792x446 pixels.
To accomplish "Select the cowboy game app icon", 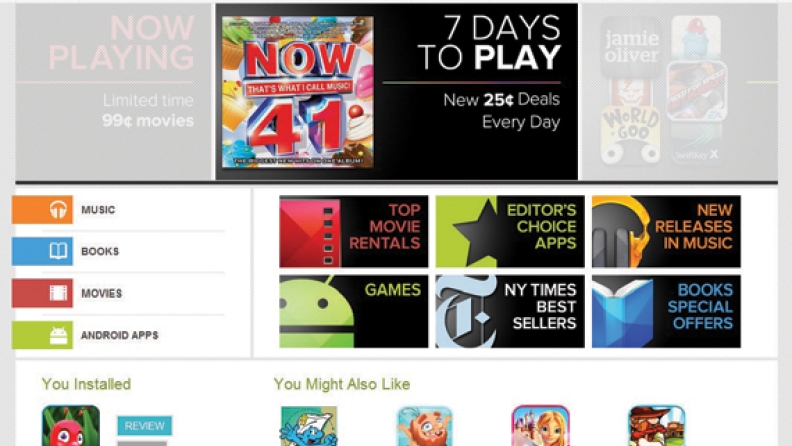I will tap(657, 426).
